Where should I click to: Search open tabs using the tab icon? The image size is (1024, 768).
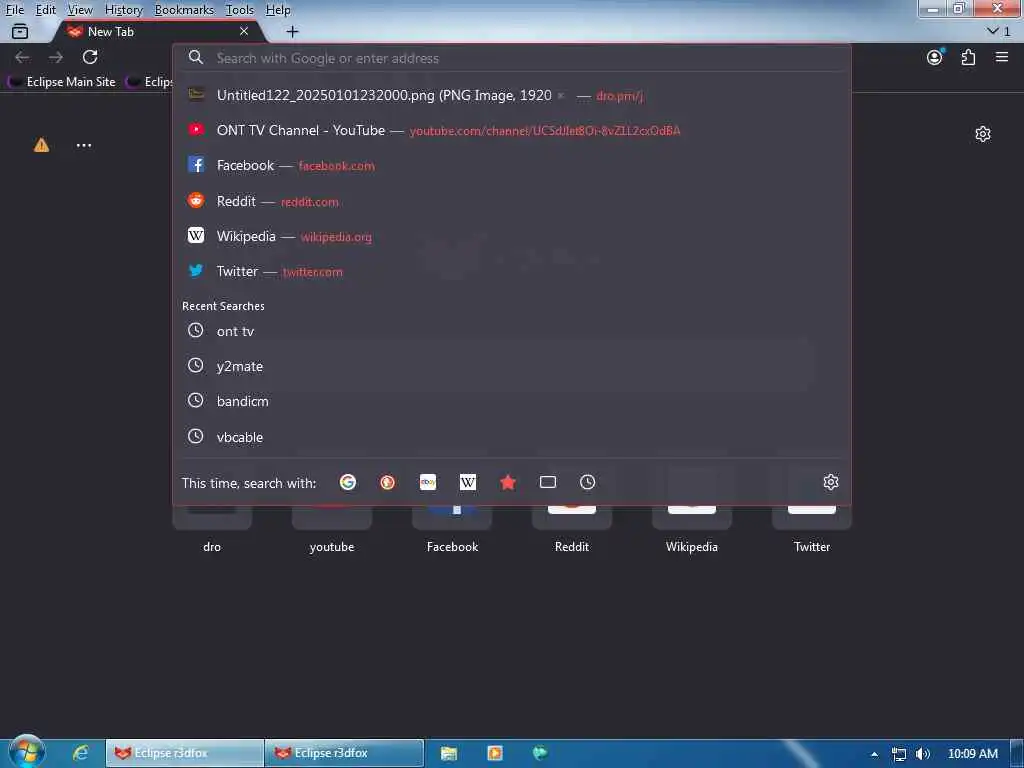(548, 482)
